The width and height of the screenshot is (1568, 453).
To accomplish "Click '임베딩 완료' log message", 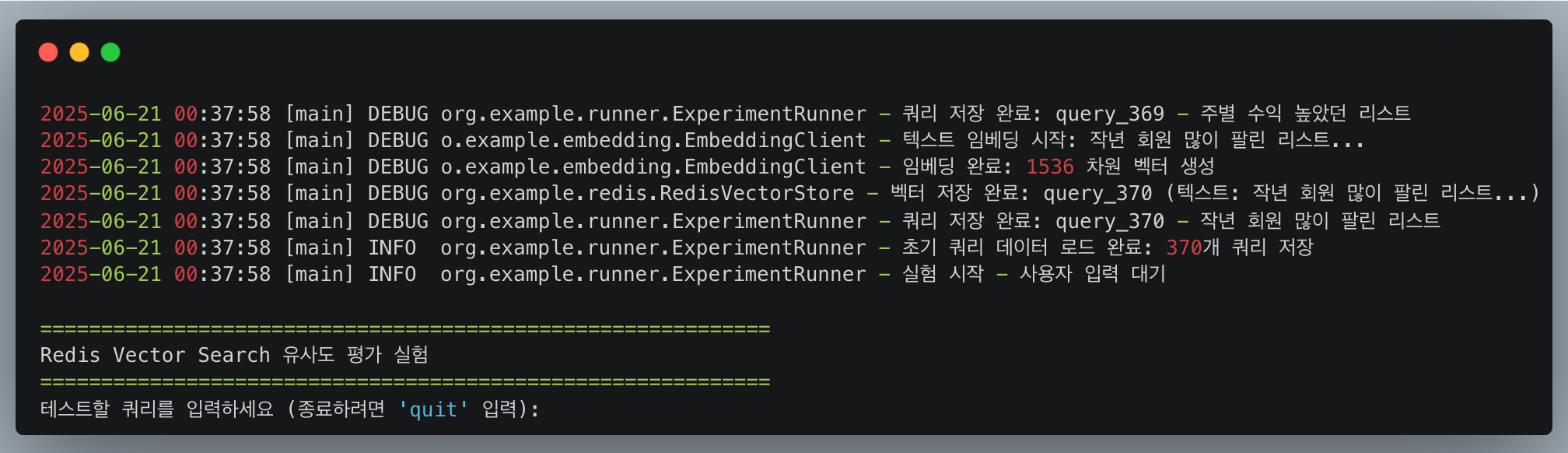I will [x=952, y=167].
